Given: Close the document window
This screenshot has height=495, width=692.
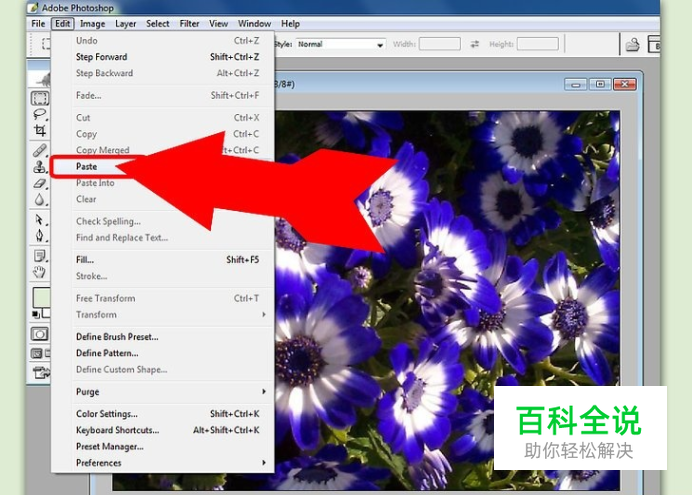Looking at the screenshot, I should pyautogui.click(x=625, y=84).
